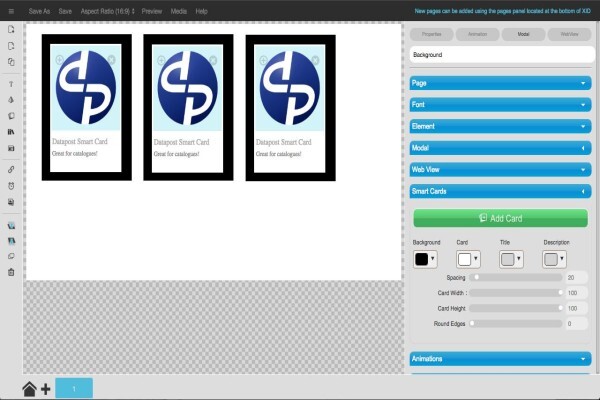Screen dimensions: 600x400
Task: Click the Card Height value field
Action: [576, 308]
